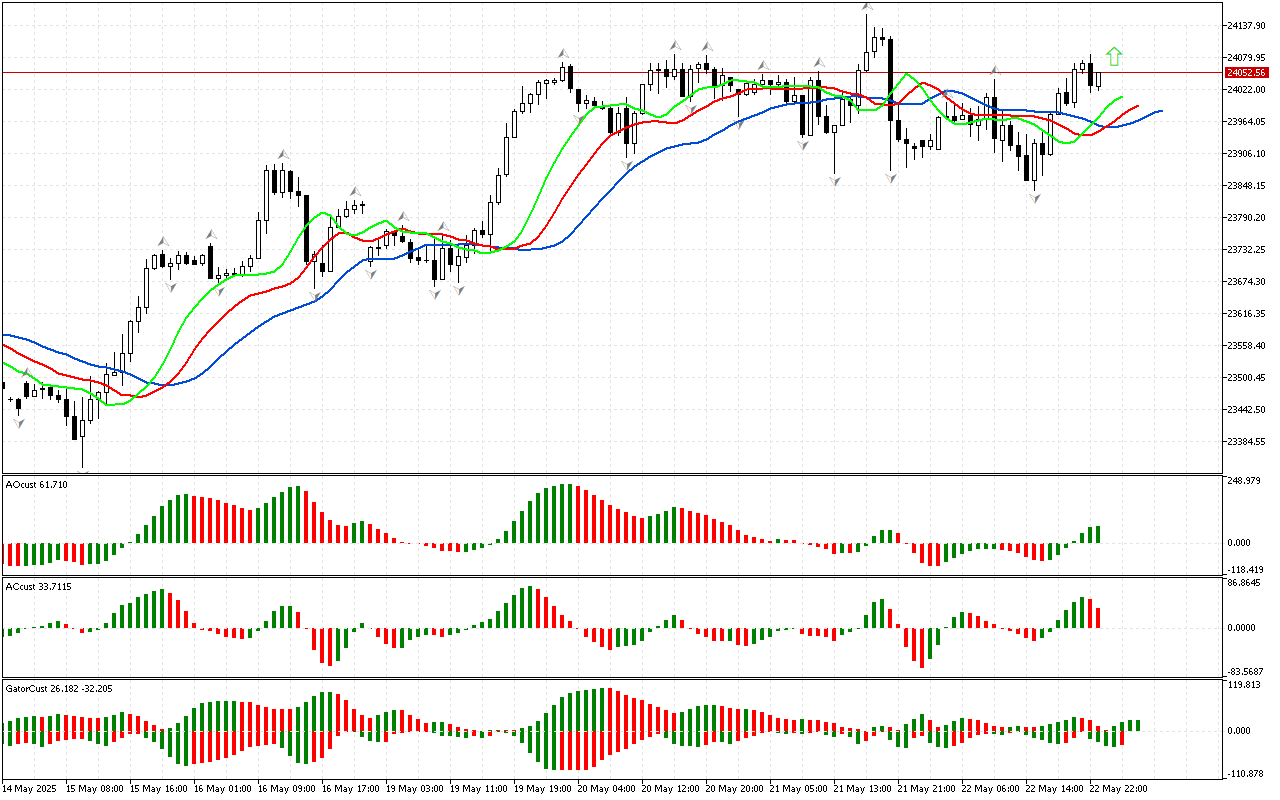
Task: Select the red Alligator teeth line's right end
Action: coord(1137,106)
